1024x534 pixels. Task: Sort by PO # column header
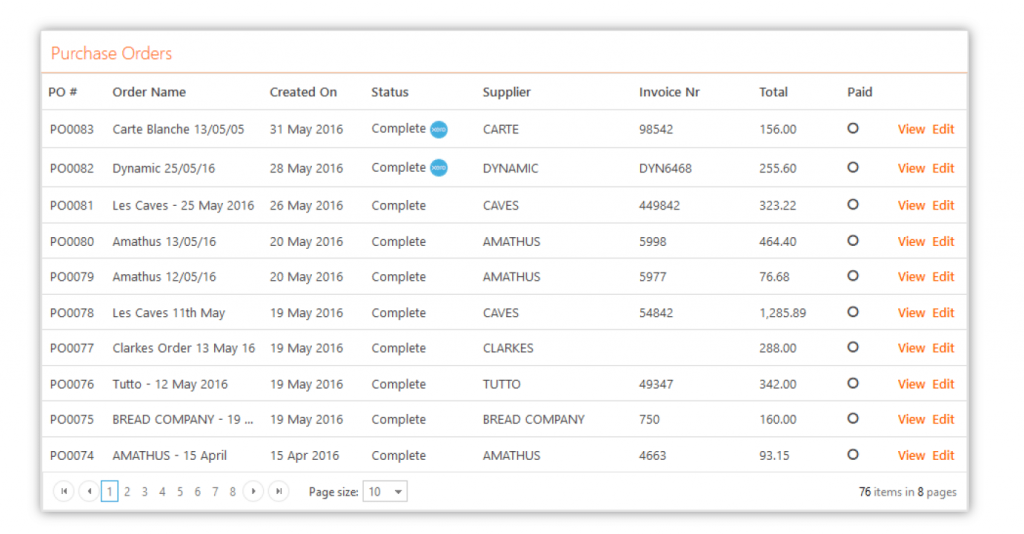click(x=63, y=92)
